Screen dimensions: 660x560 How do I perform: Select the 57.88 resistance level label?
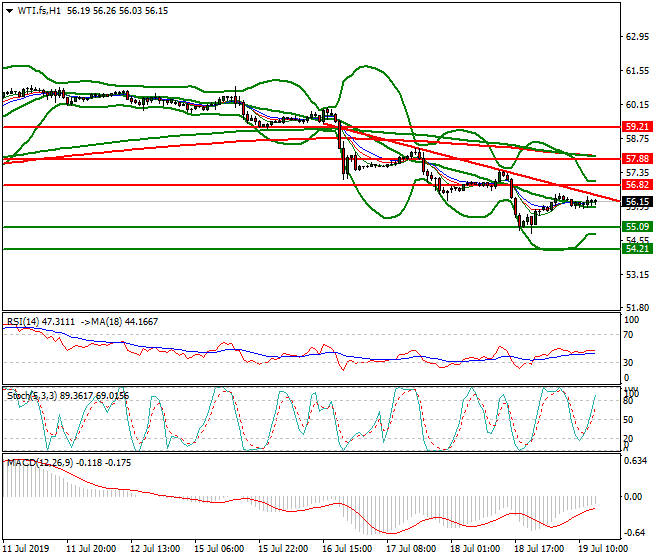(637, 159)
